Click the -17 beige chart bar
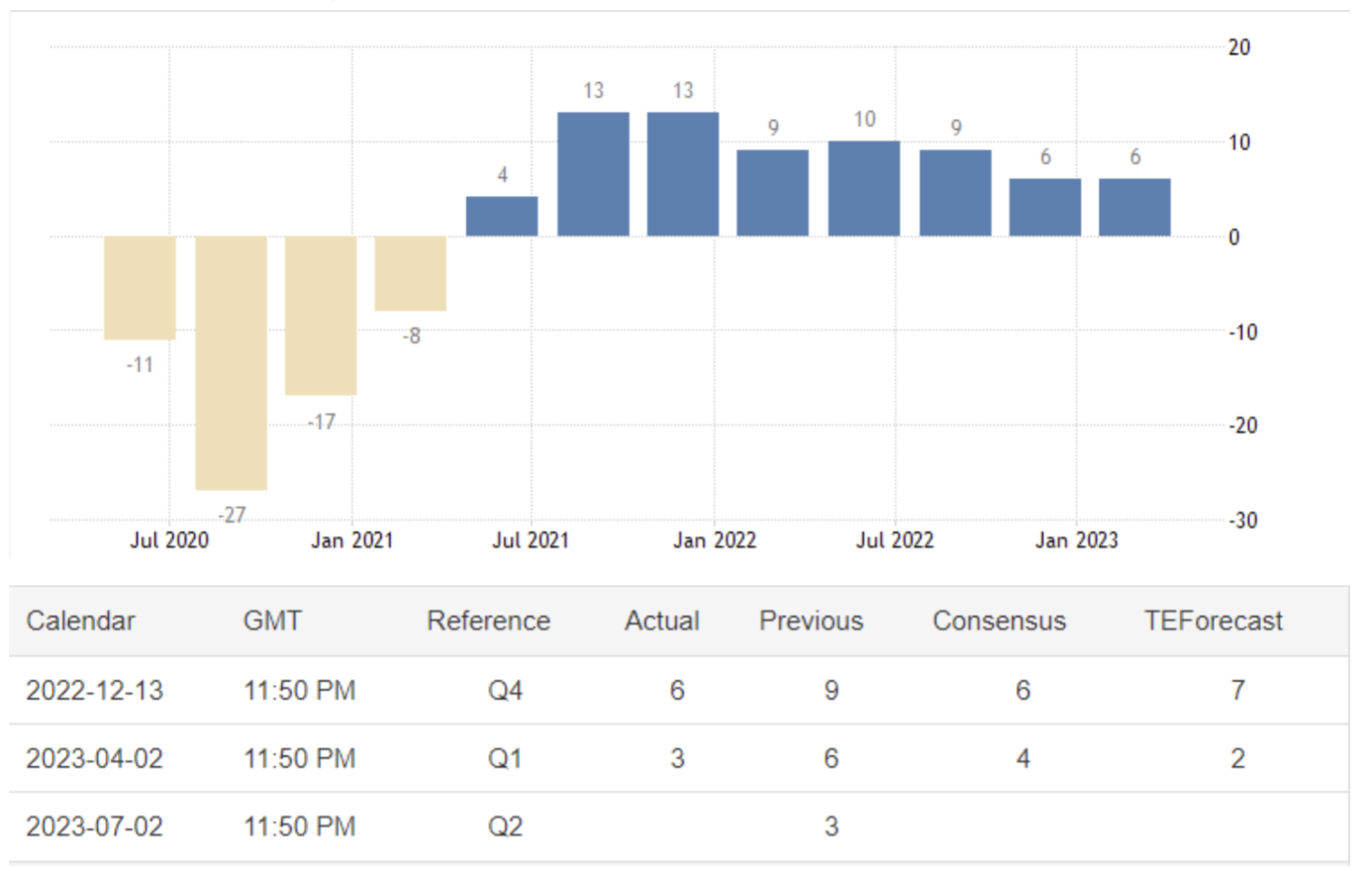 tap(321, 315)
